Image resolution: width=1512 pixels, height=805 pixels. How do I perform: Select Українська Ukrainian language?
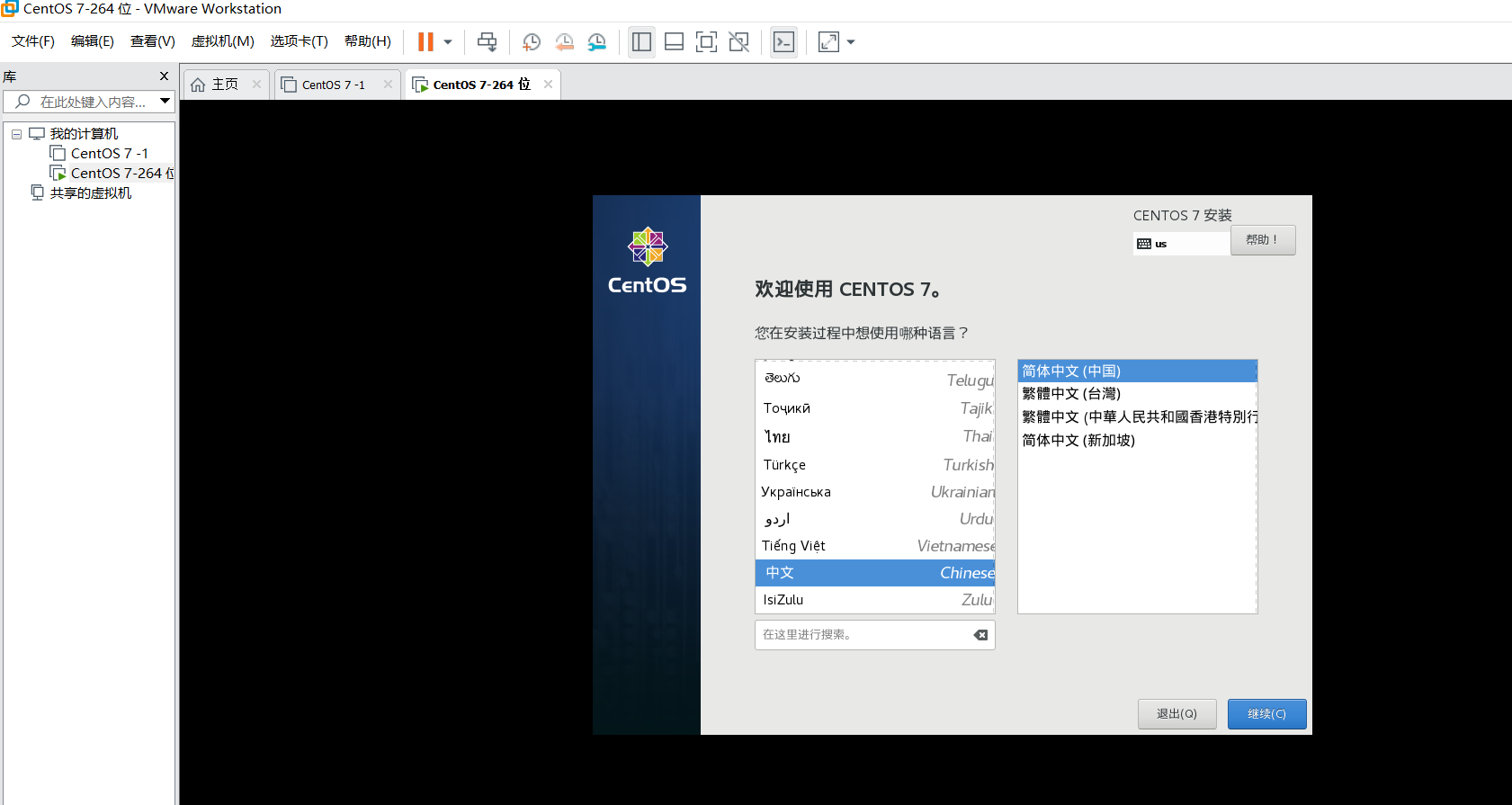point(875,492)
